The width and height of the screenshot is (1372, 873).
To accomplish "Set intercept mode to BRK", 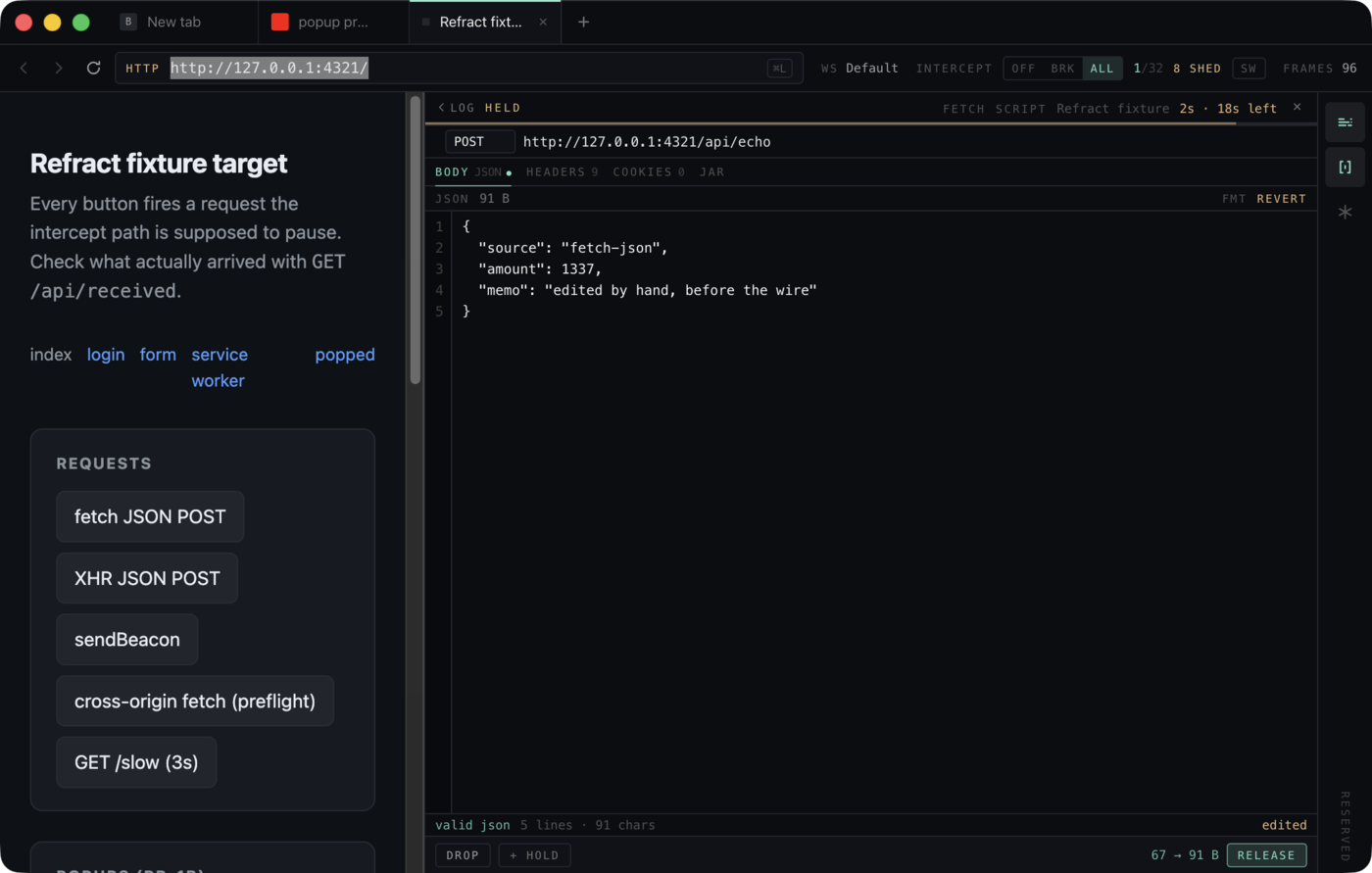I will (1062, 69).
